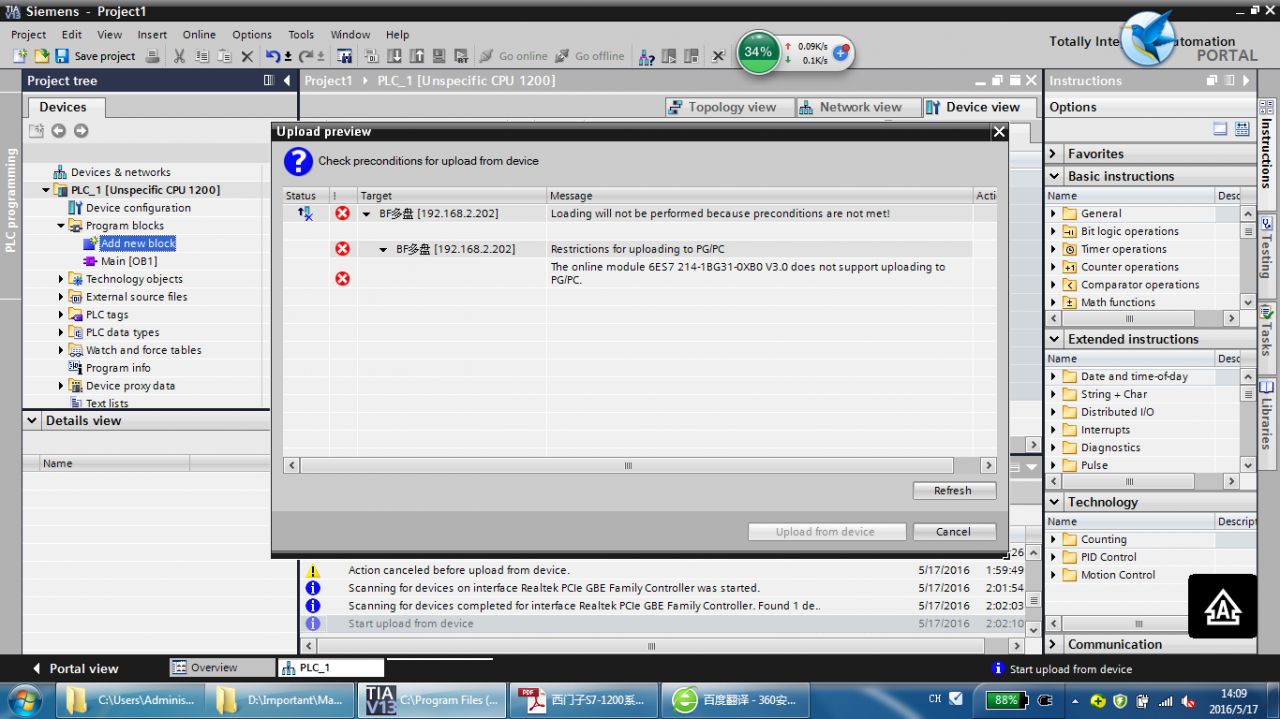Image resolution: width=1280 pixels, height=719 pixels.
Task: Open the Online menu
Action: [x=199, y=34]
